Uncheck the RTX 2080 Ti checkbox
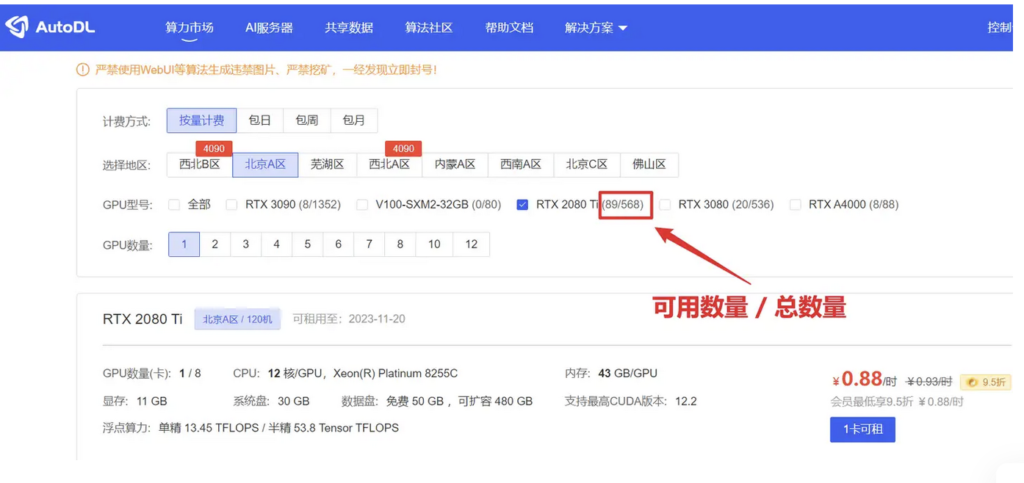This screenshot has height=483, width=1024. 522,204
